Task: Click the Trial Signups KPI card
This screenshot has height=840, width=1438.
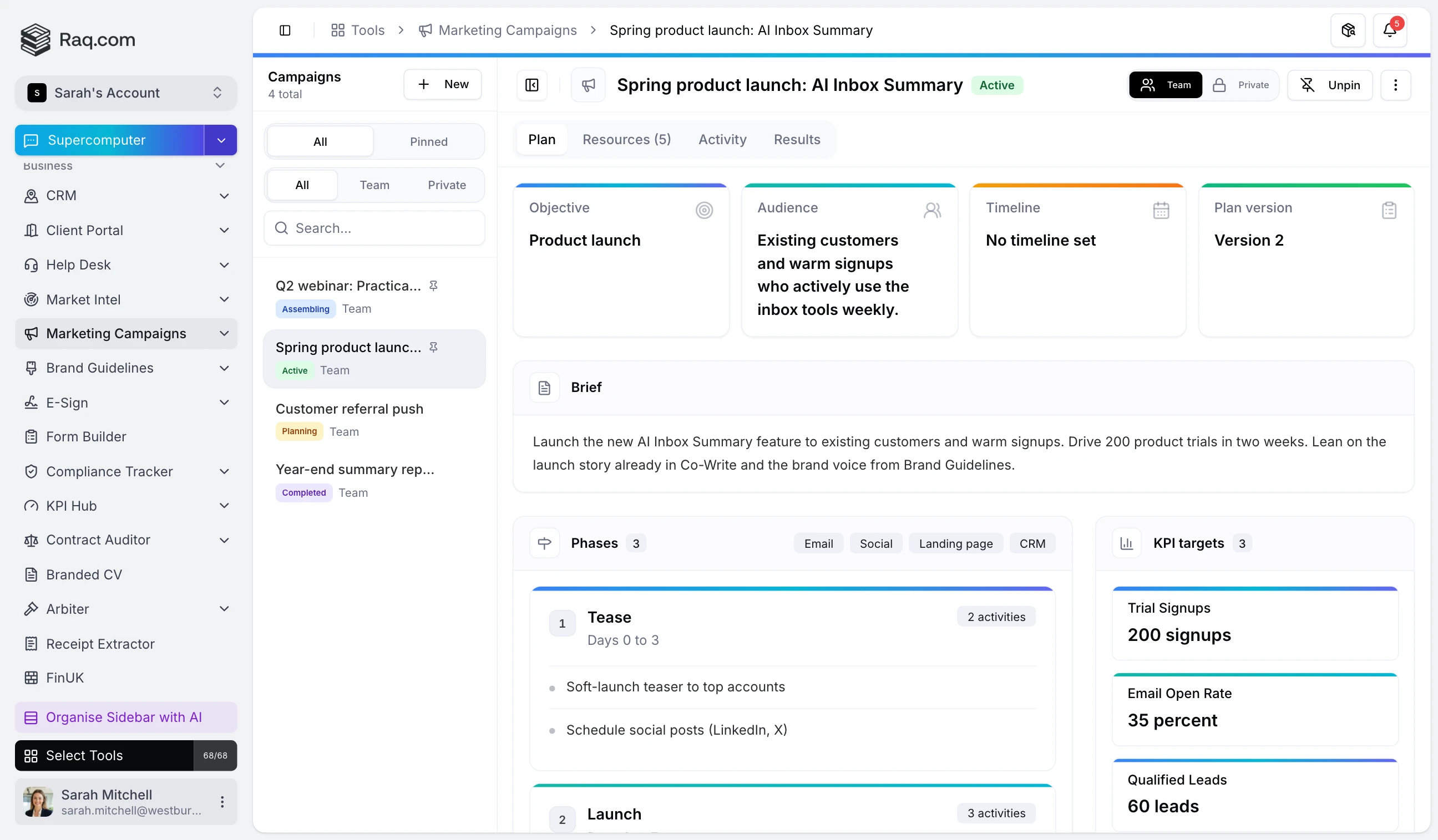Action: click(x=1254, y=623)
